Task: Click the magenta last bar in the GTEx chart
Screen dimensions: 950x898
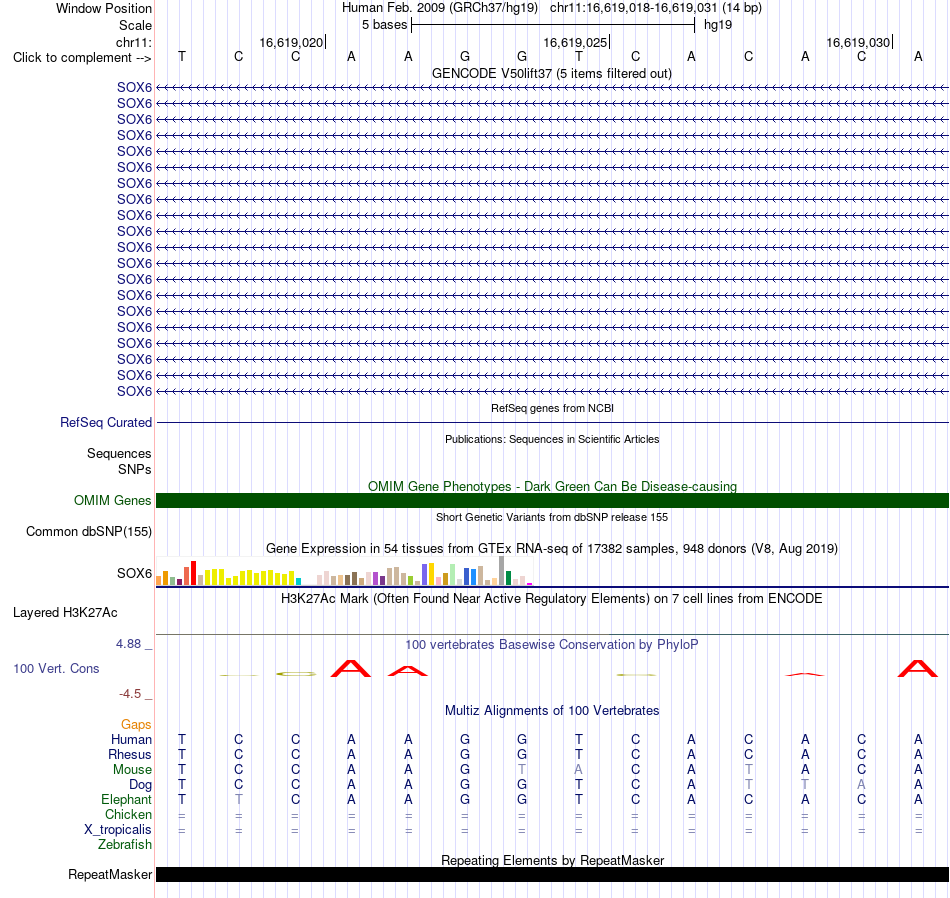Action: (530, 584)
